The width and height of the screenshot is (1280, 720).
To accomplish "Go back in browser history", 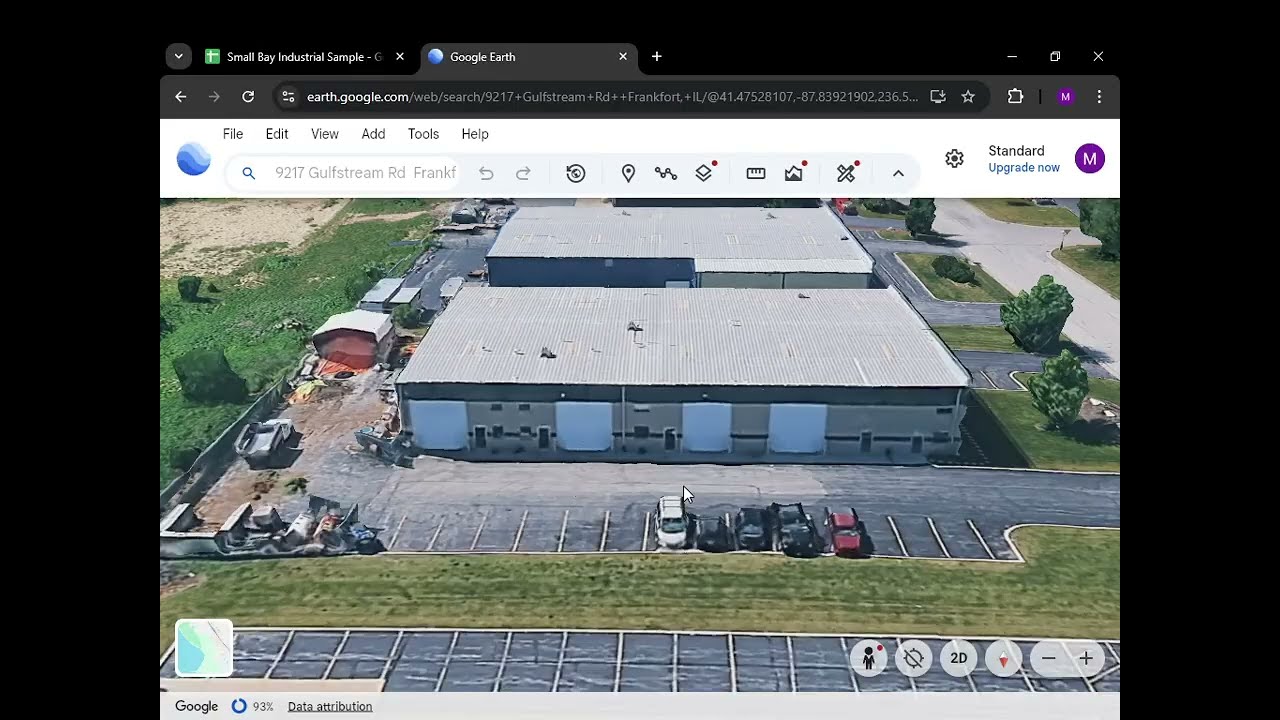I will [180, 97].
